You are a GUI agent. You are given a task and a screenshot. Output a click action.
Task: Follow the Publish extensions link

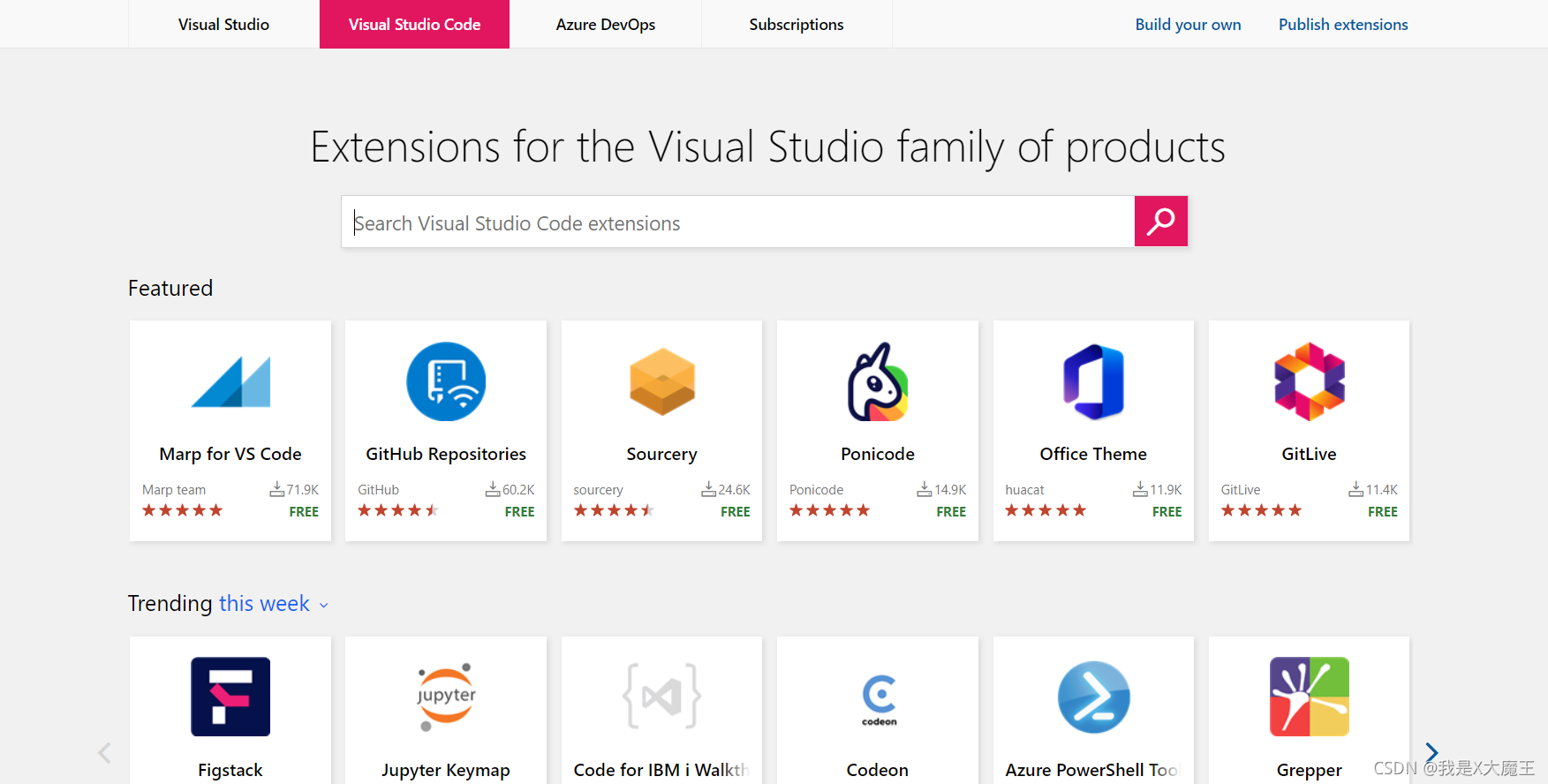tap(1343, 25)
